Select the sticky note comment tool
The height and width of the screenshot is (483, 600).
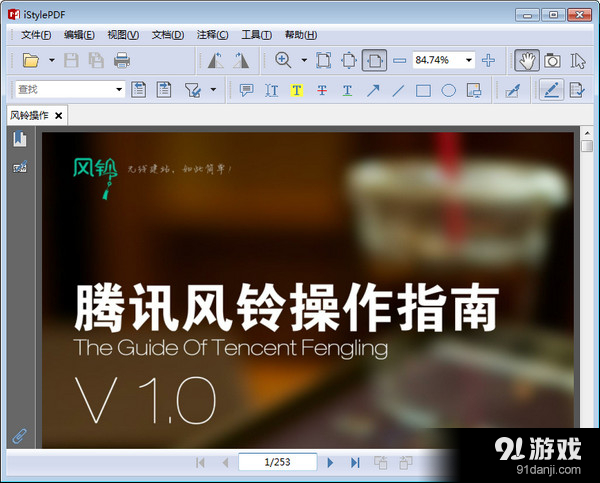point(246,90)
